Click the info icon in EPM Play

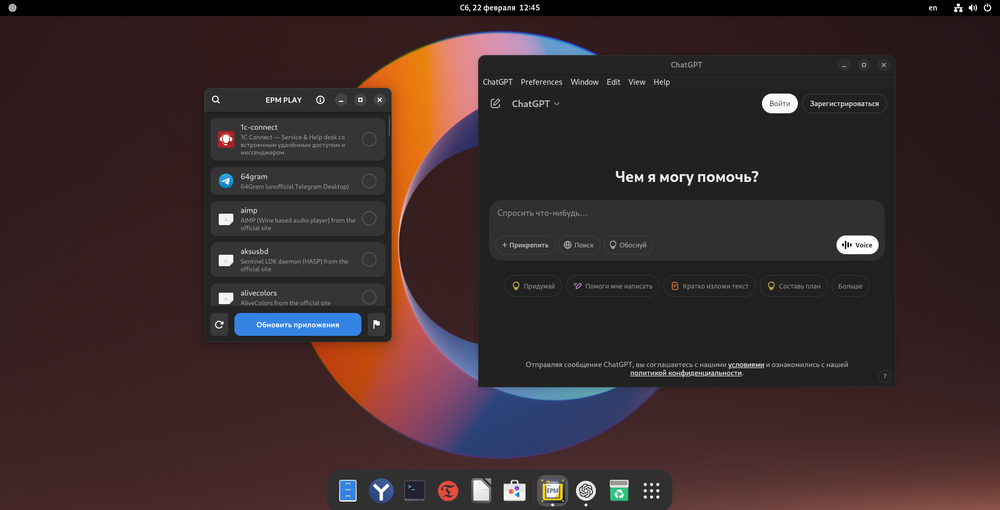[320, 100]
